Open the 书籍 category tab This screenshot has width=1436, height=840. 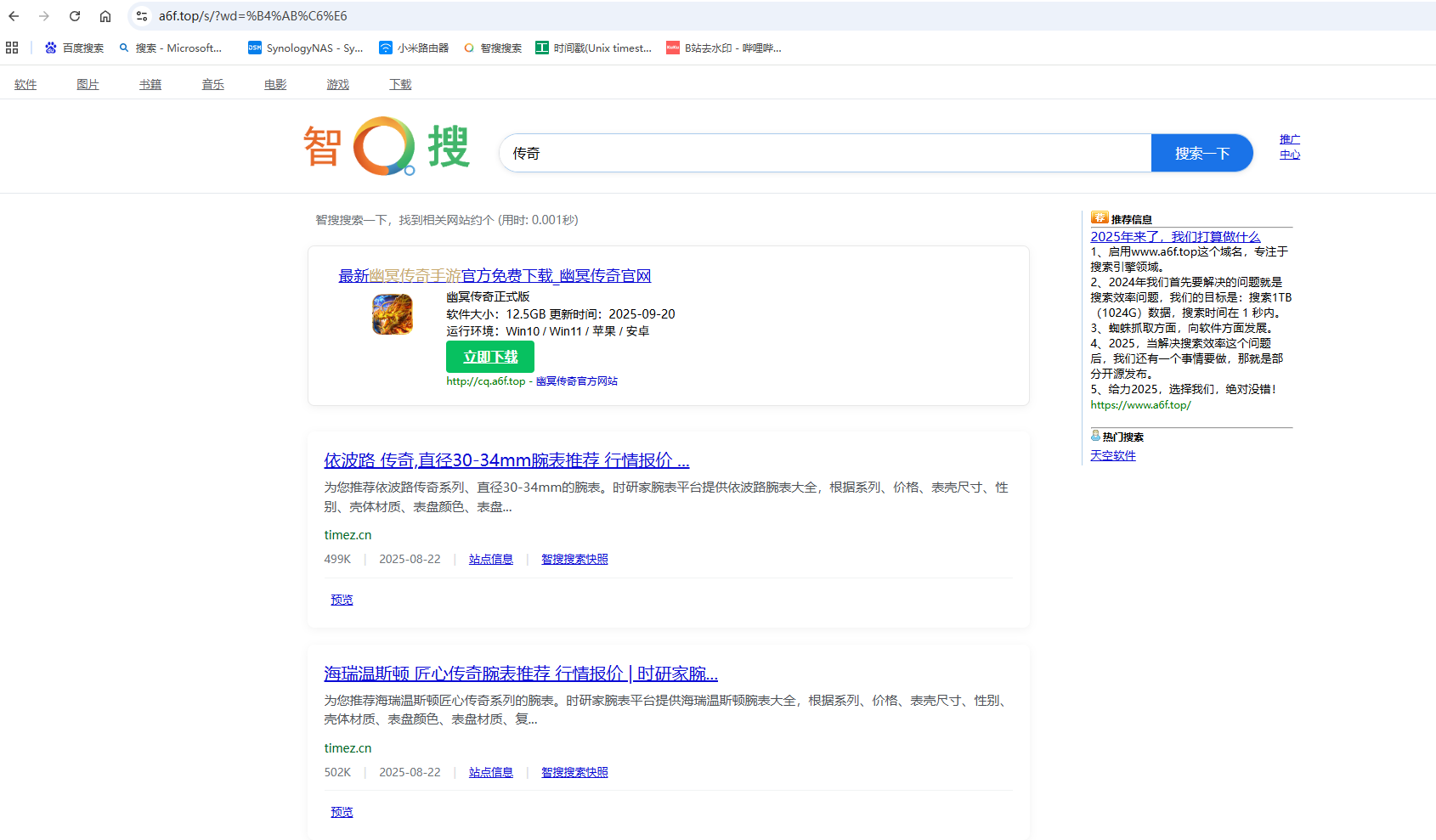click(150, 84)
